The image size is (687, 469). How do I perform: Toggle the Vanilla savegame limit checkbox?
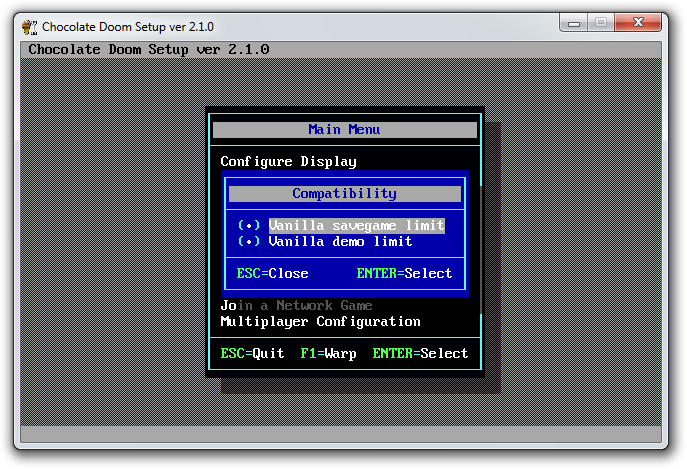[x=249, y=226]
